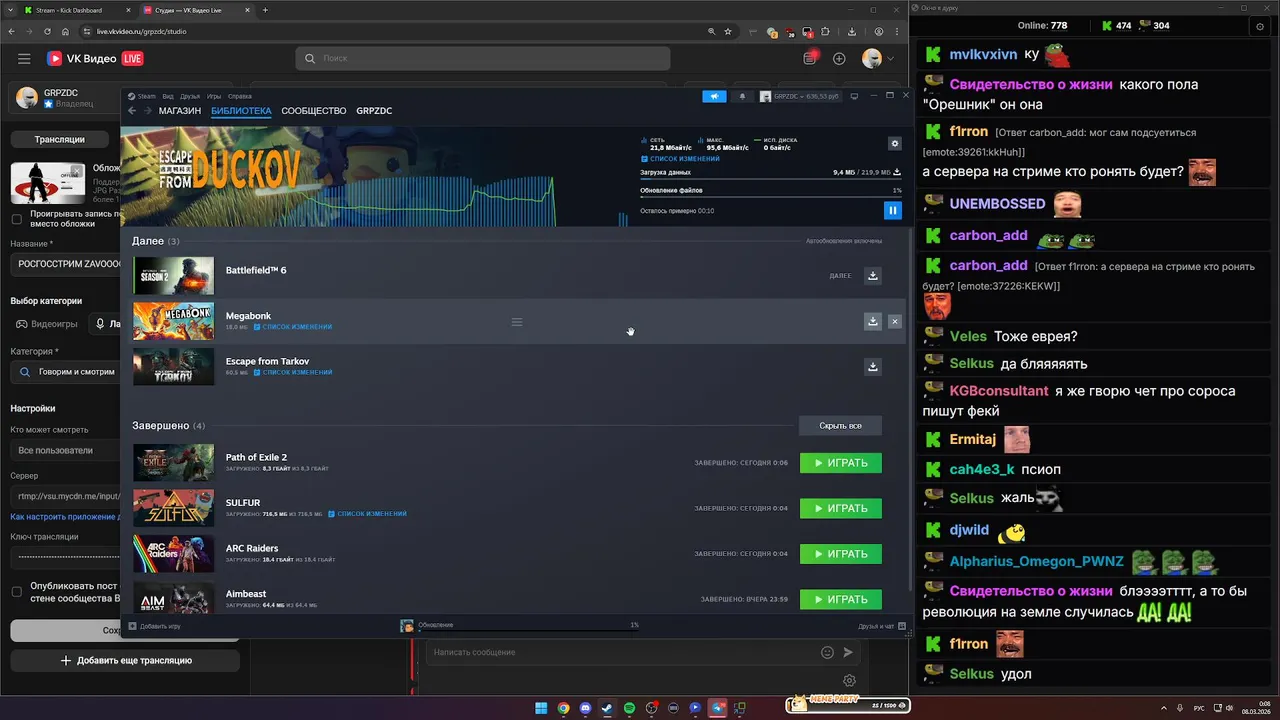Bookmark this page with the star icon
Screen dimensions: 1280x720
point(727,31)
